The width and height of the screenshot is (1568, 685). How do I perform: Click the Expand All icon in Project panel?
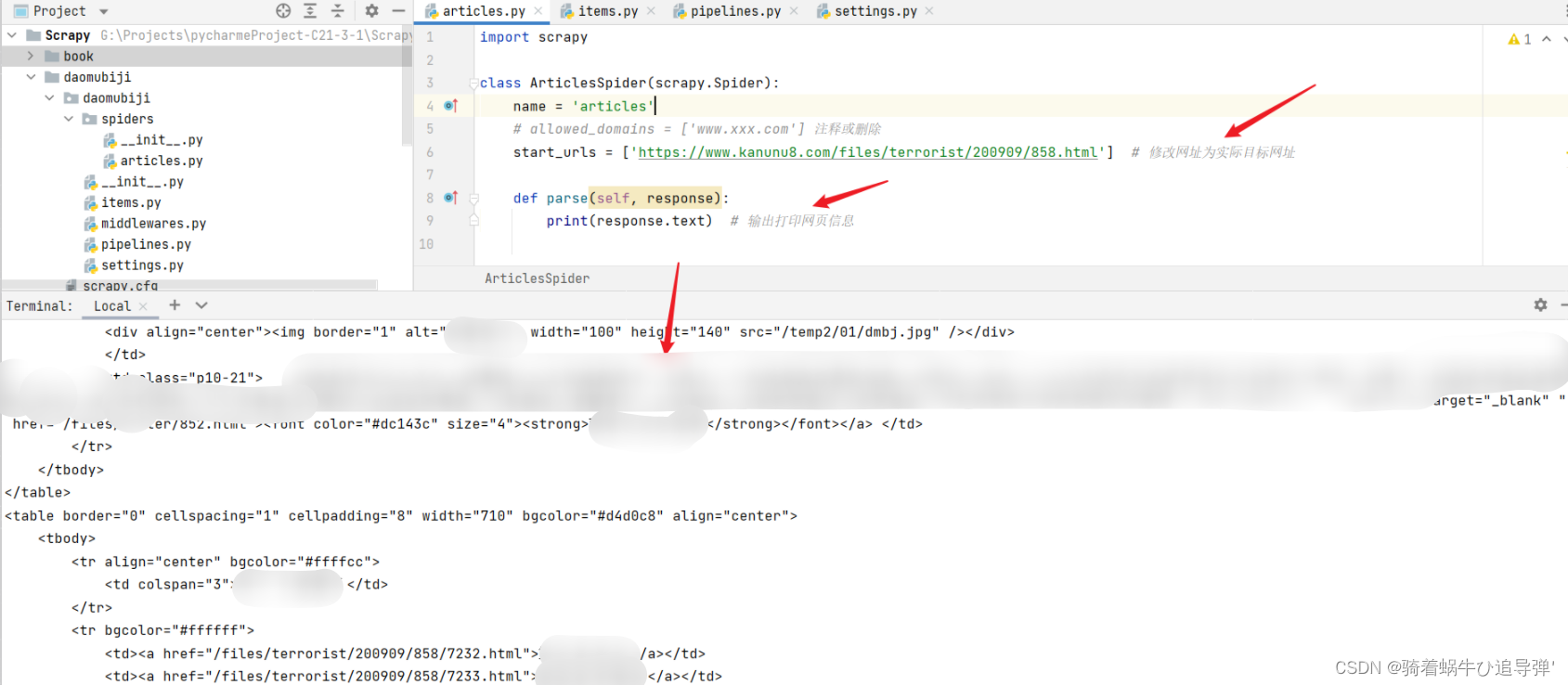click(x=310, y=11)
